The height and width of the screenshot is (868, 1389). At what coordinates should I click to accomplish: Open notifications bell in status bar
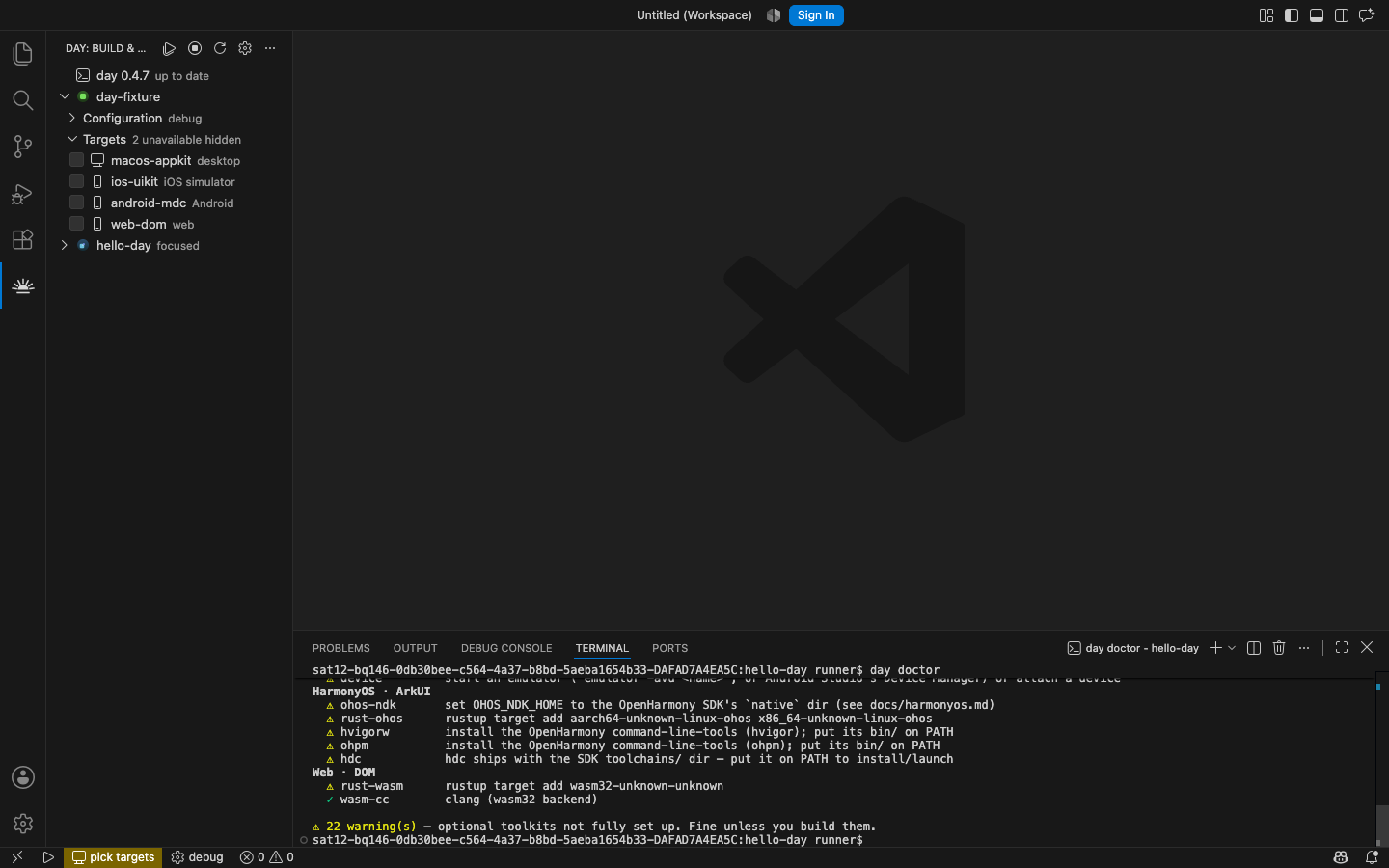pyautogui.click(x=1372, y=857)
